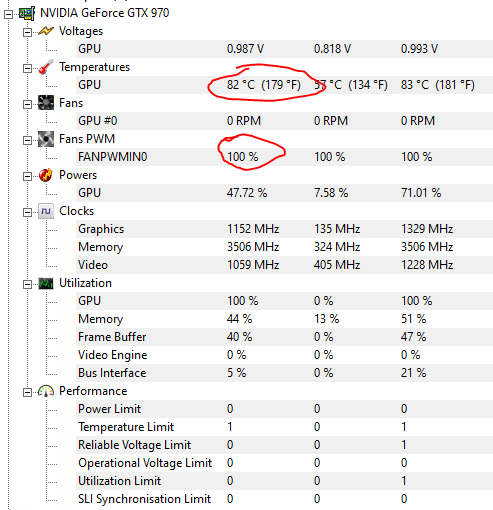Collapse the Clocks section
The width and height of the screenshot is (493, 510).
[x=27, y=212]
